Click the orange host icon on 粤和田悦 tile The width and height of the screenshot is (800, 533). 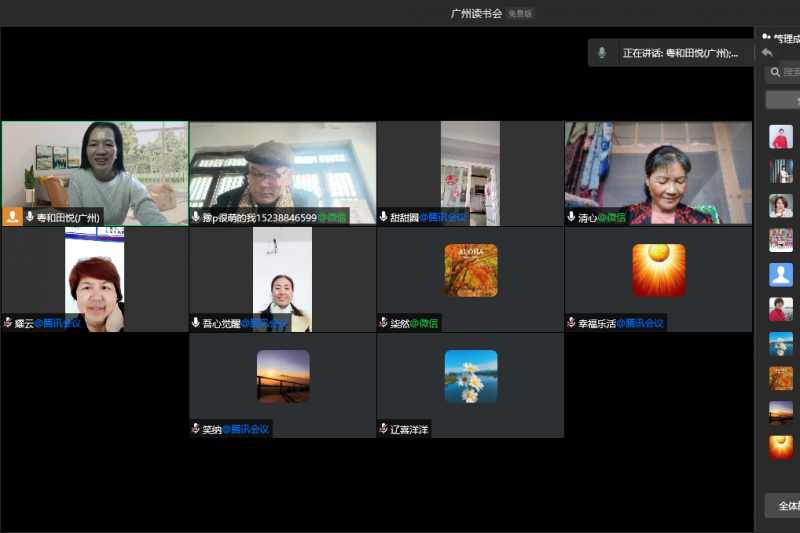[x=12, y=216]
